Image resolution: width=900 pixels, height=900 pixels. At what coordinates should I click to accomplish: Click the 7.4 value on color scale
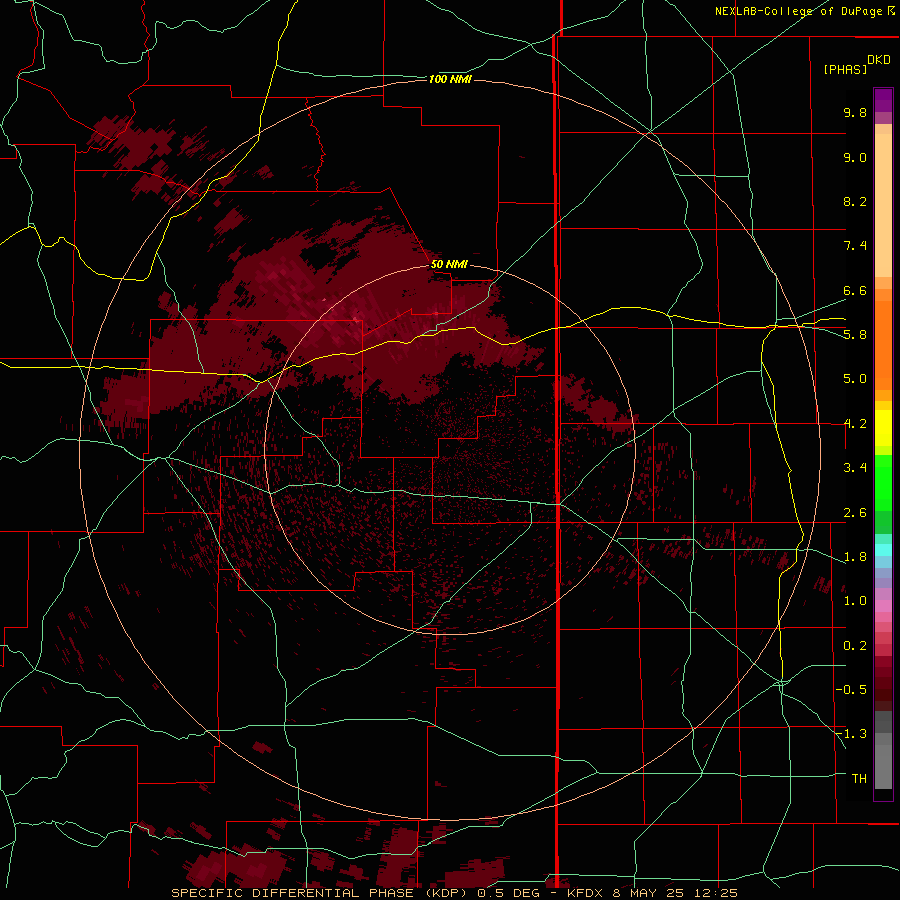tap(855, 246)
